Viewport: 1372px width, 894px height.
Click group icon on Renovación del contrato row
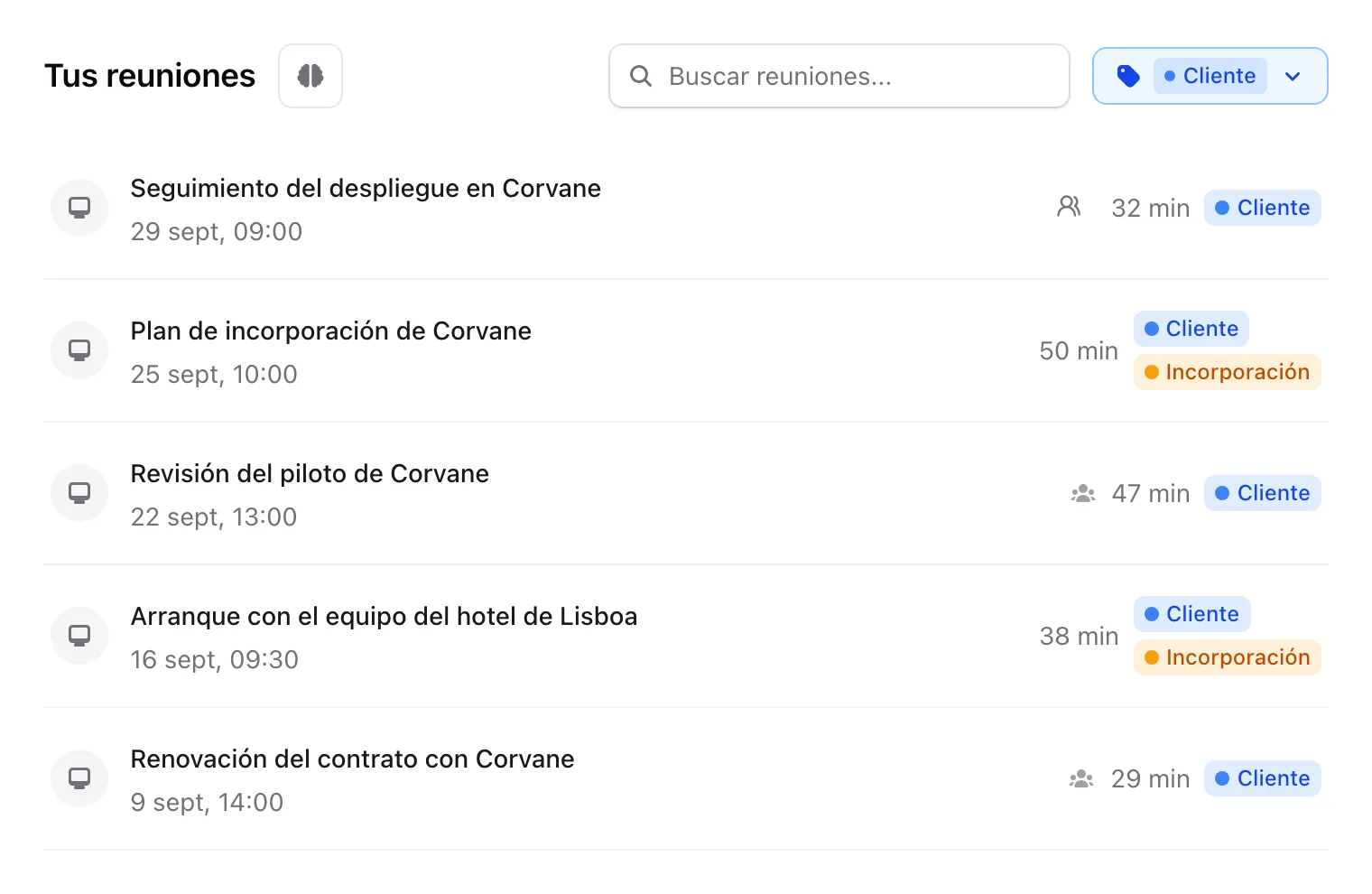1081,778
